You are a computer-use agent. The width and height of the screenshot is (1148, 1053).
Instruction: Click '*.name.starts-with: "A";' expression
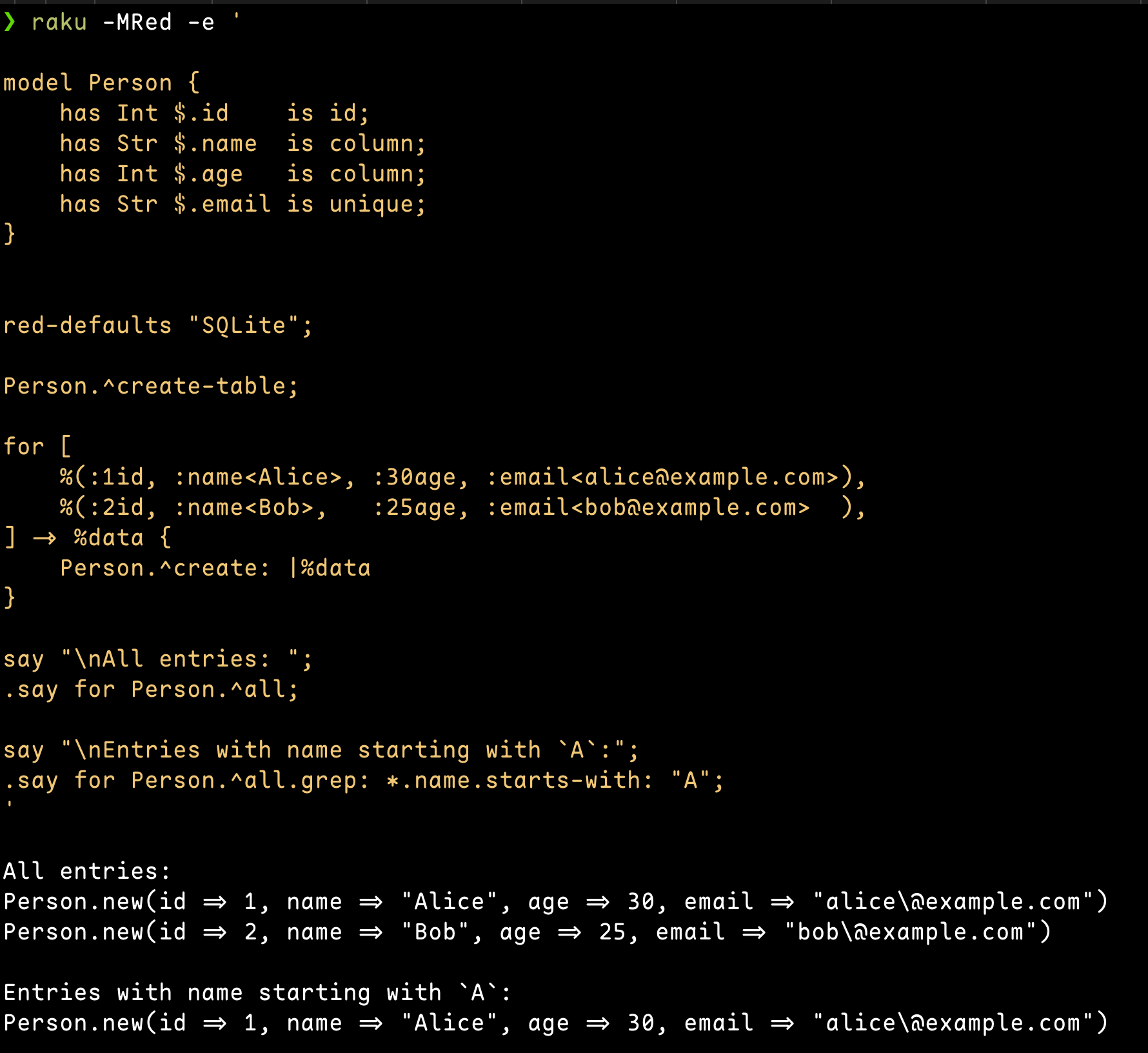click(x=555, y=781)
